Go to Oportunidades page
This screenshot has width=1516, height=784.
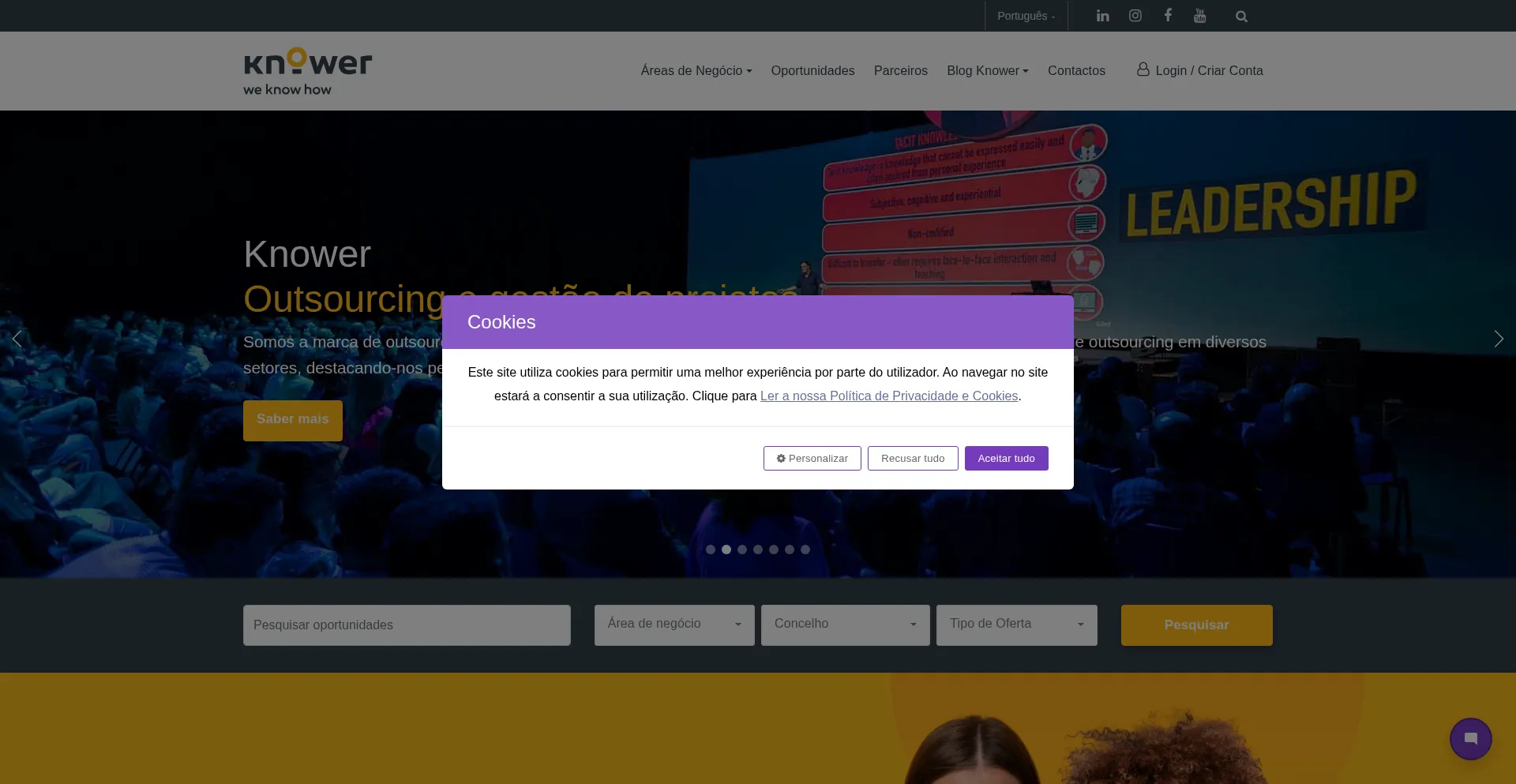point(812,71)
